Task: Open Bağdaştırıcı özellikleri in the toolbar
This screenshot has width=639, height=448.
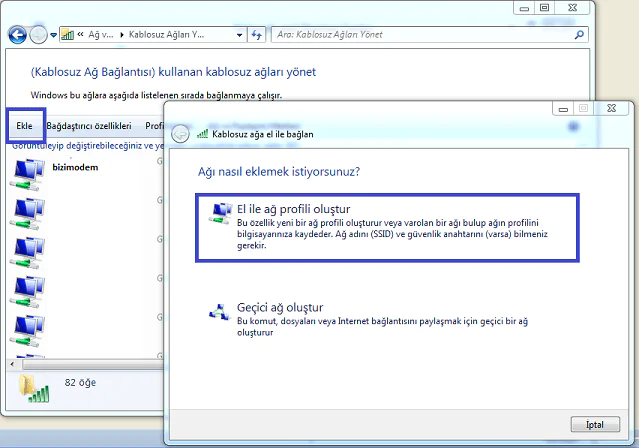Action: point(89,126)
